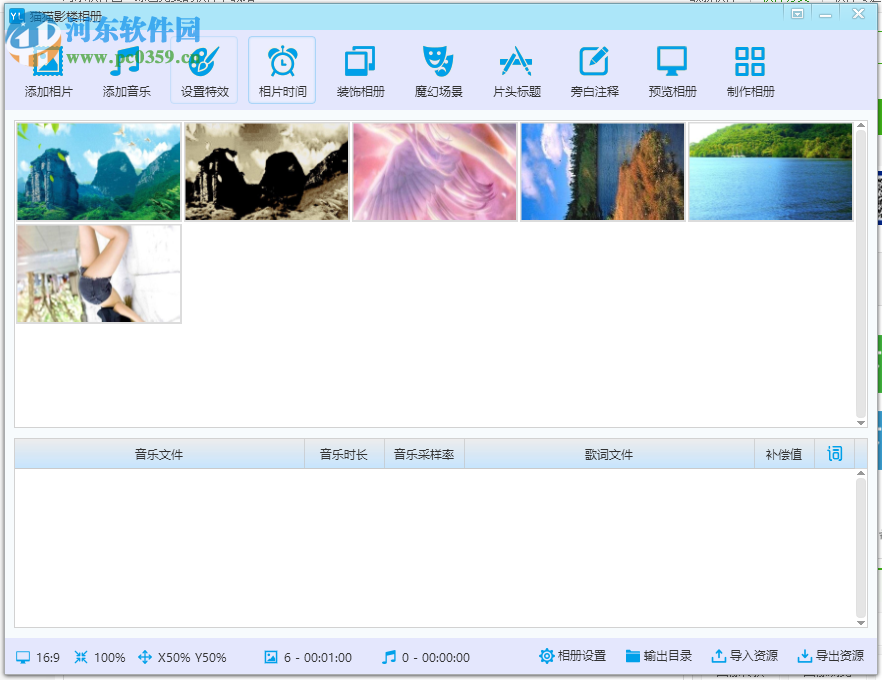Open 输出目录 output folder
882x680 pixels.
(659, 656)
